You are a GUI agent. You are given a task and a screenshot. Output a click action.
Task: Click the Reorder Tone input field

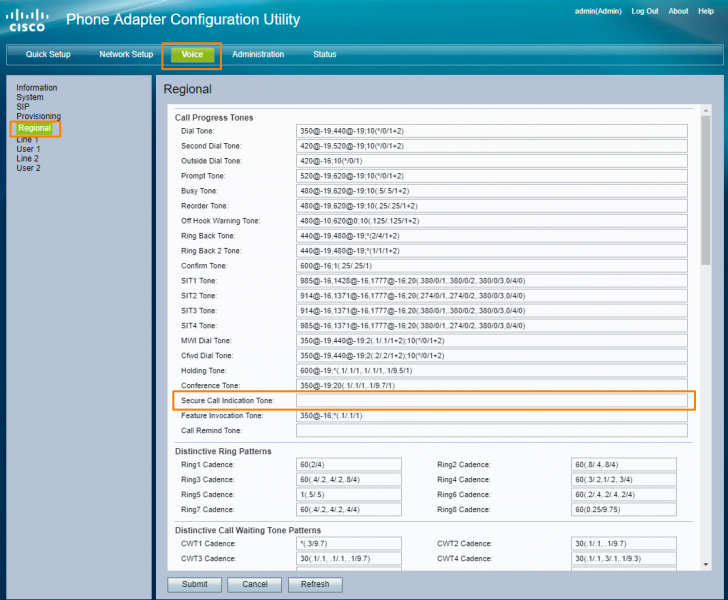(492, 206)
